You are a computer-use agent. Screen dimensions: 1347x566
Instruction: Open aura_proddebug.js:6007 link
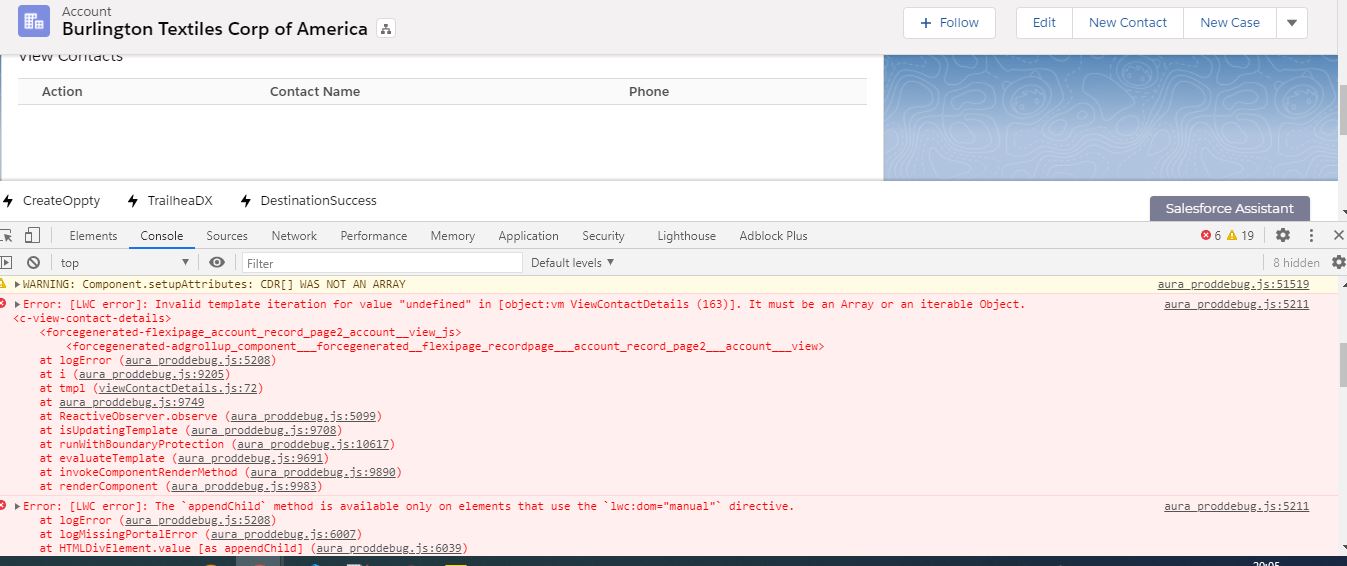(282, 534)
